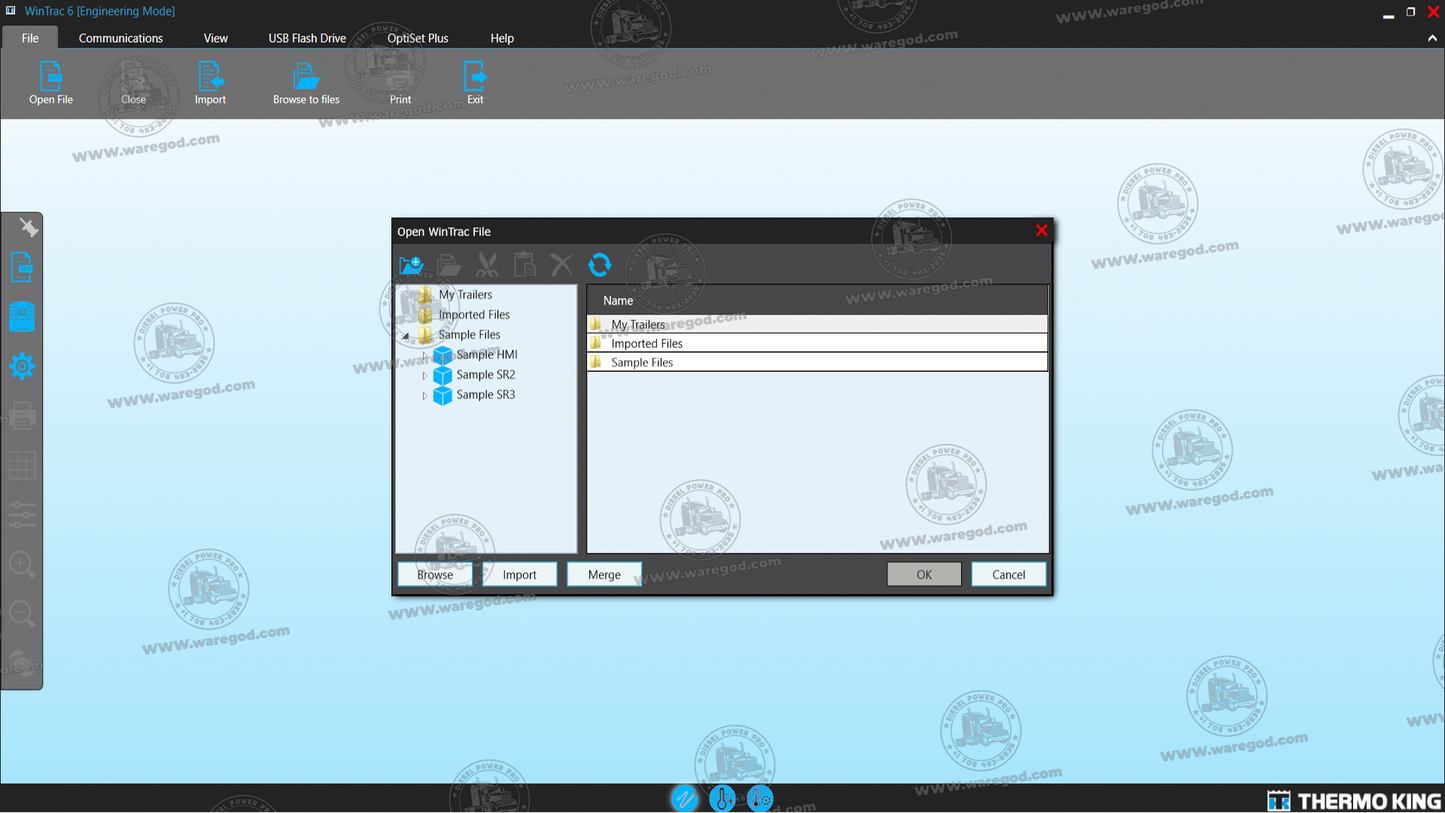Viewport: 1445px width, 813px height.
Task: Select Imported Files row in file list
Action: [817, 343]
